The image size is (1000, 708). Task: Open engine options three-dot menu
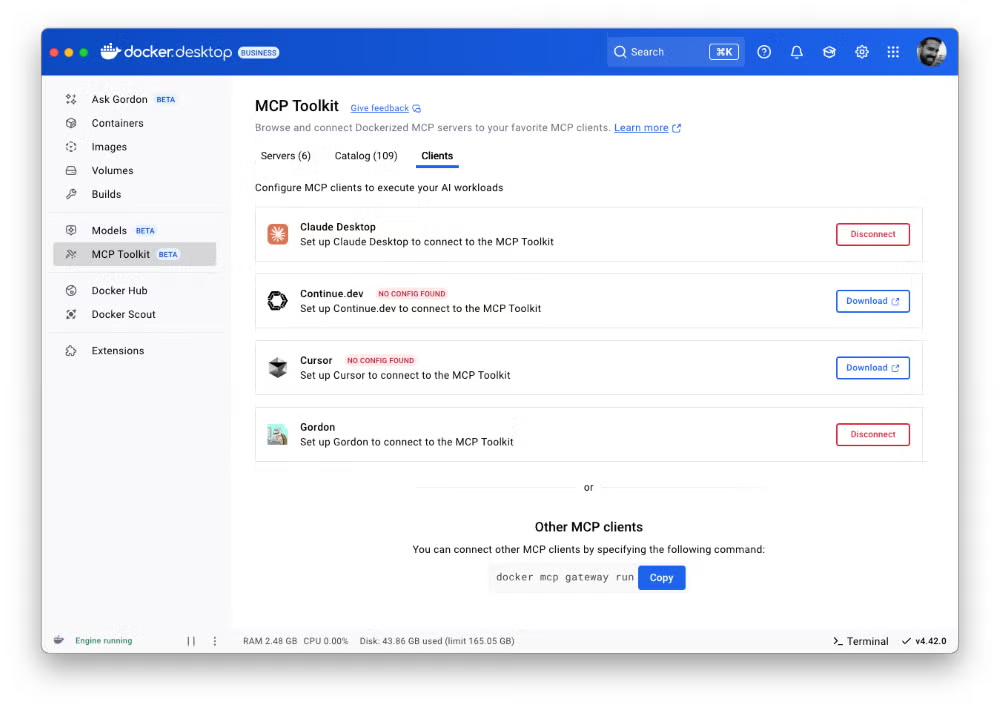tap(215, 641)
